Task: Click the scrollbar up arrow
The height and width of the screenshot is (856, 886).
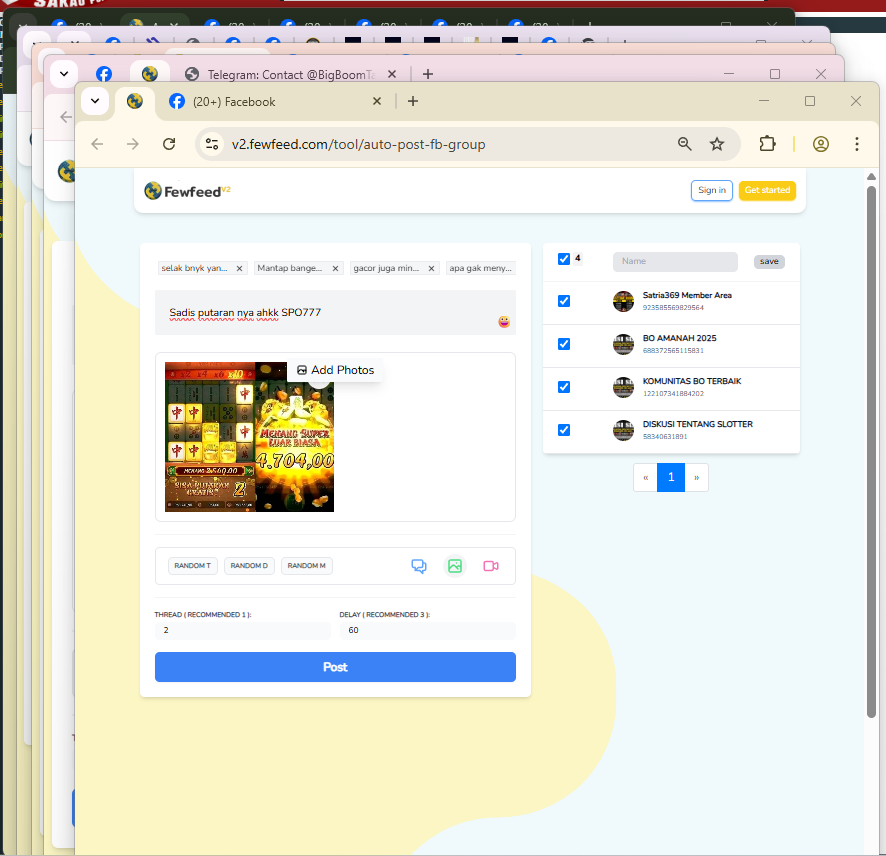Action: pyautogui.click(x=871, y=177)
